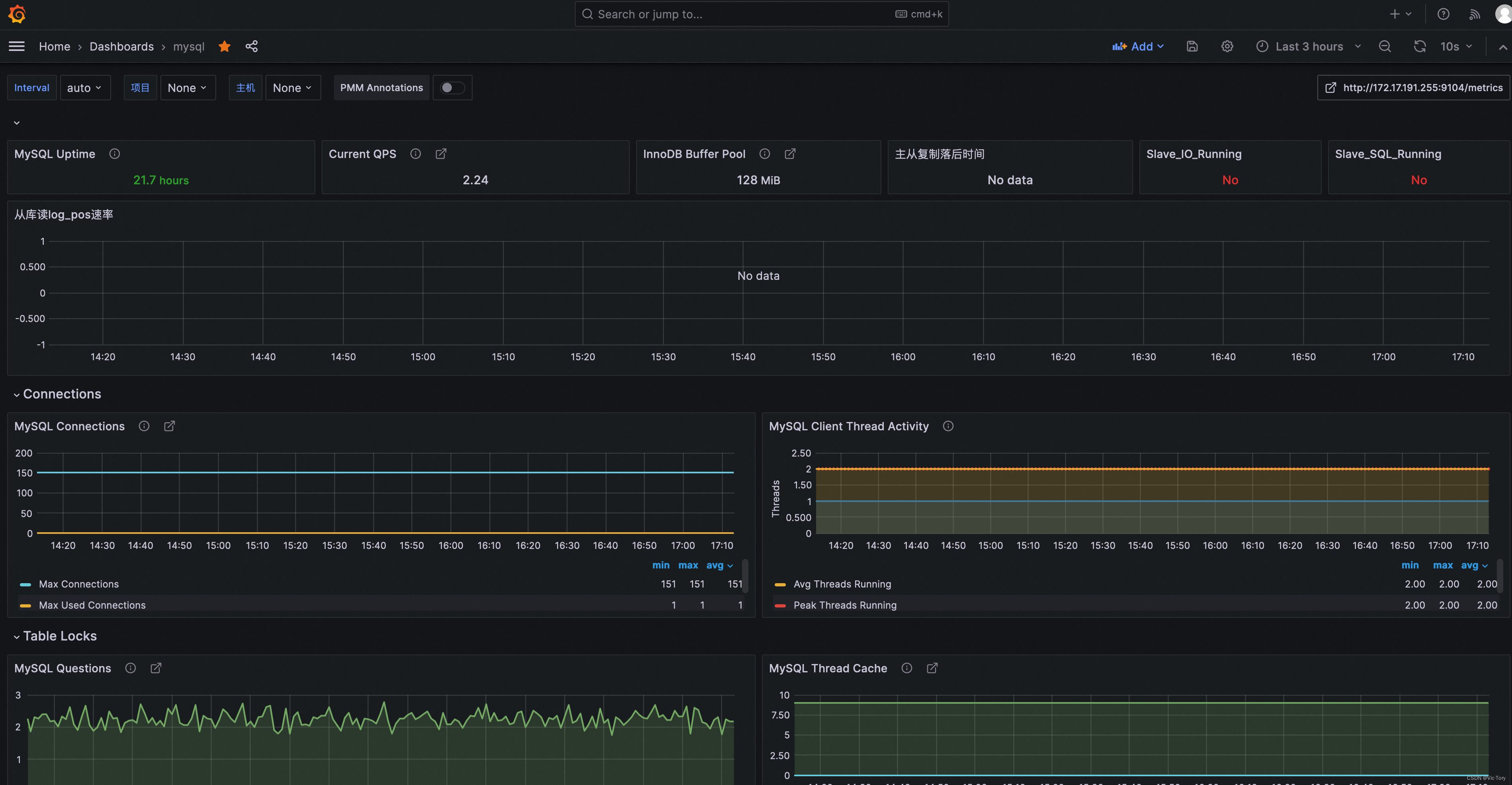Open the Slave_IO_Running panel title
The width and height of the screenshot is (1512, 785).
[x=1194, y=154]
